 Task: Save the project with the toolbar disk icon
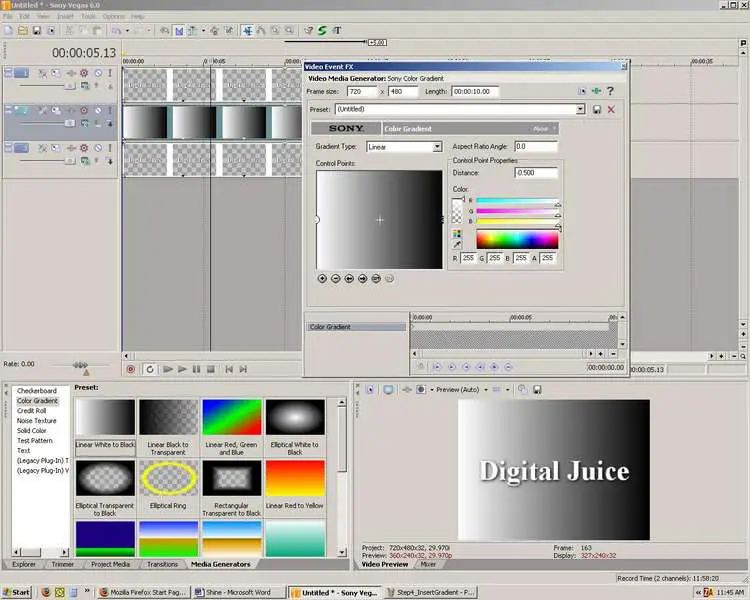36,31
